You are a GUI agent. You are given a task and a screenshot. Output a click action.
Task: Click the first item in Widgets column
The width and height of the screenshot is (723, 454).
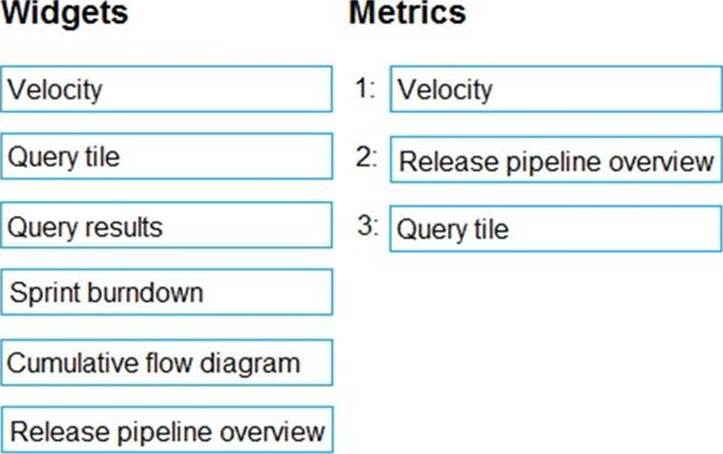(166, 90)
